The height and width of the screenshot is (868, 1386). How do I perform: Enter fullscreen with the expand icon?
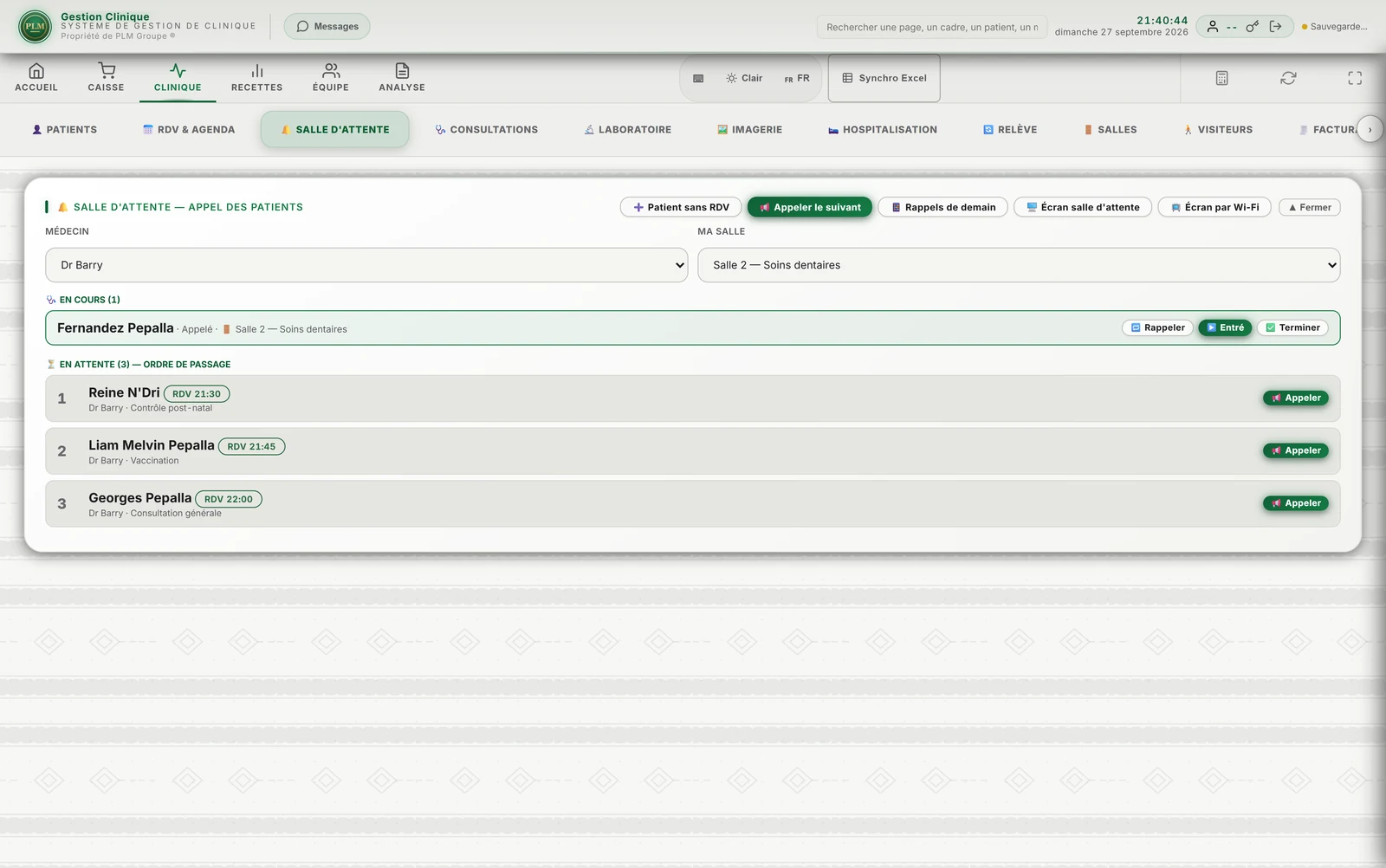[x=1355, y=78]
